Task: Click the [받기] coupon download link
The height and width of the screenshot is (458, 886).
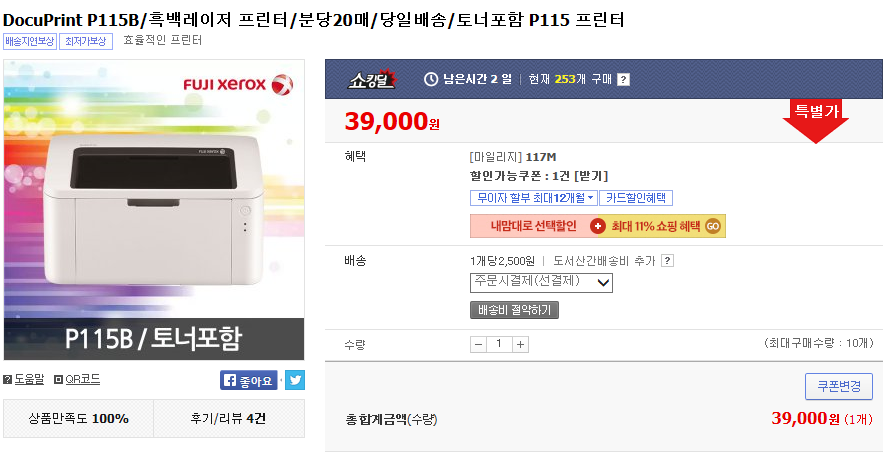Action: (592, 176)
